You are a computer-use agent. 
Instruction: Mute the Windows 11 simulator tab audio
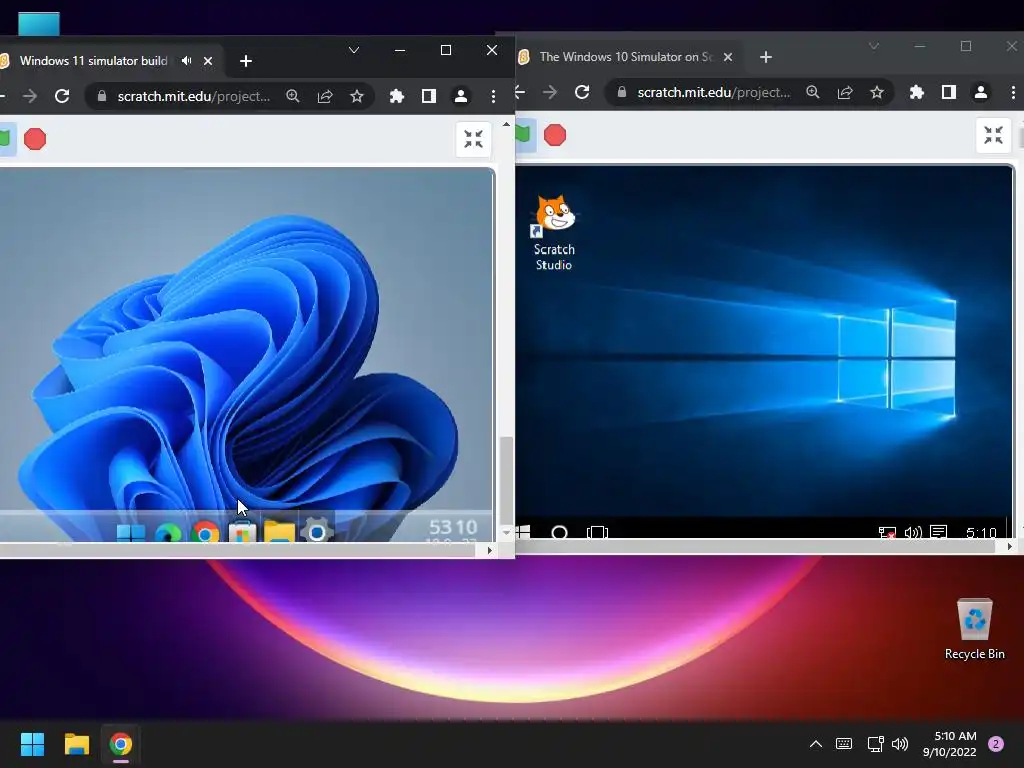[187, 61]
